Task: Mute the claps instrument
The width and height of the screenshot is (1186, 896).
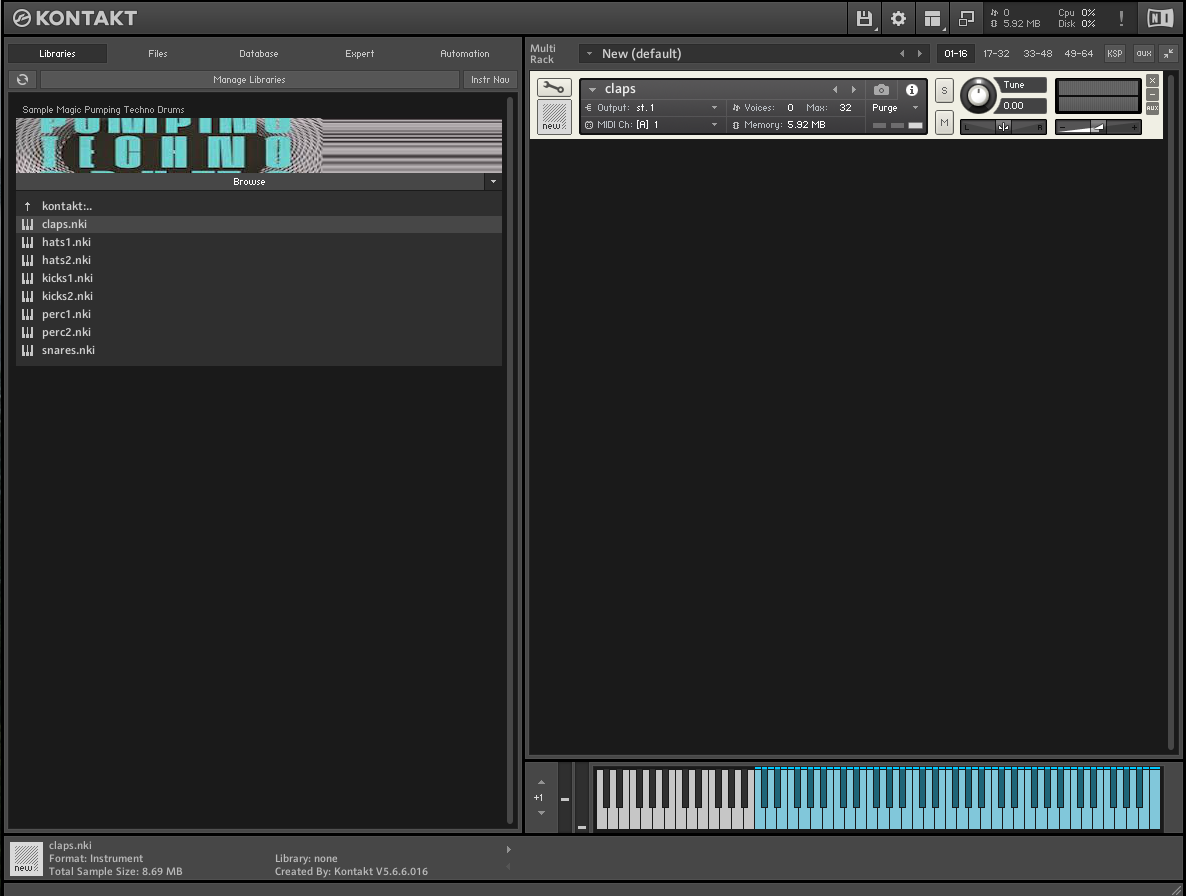Action: (944, 122)
